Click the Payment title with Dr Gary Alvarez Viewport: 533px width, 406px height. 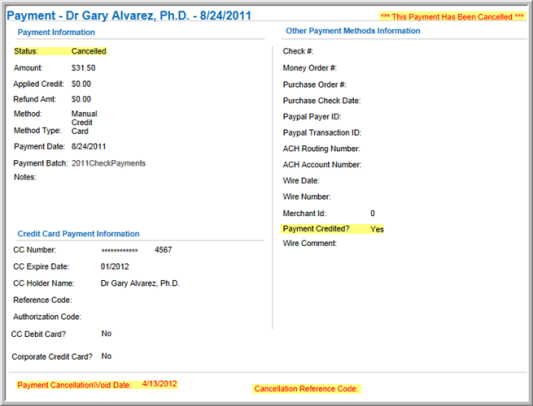pyautogui.click(x=129, y=16)
